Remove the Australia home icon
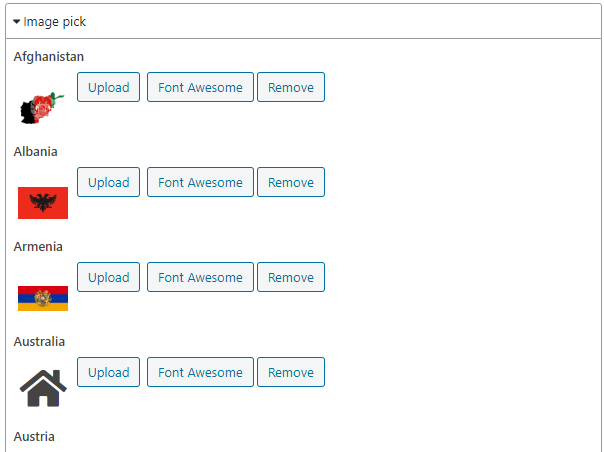Viewport: 604px width, 452px height. click(291, 372)
